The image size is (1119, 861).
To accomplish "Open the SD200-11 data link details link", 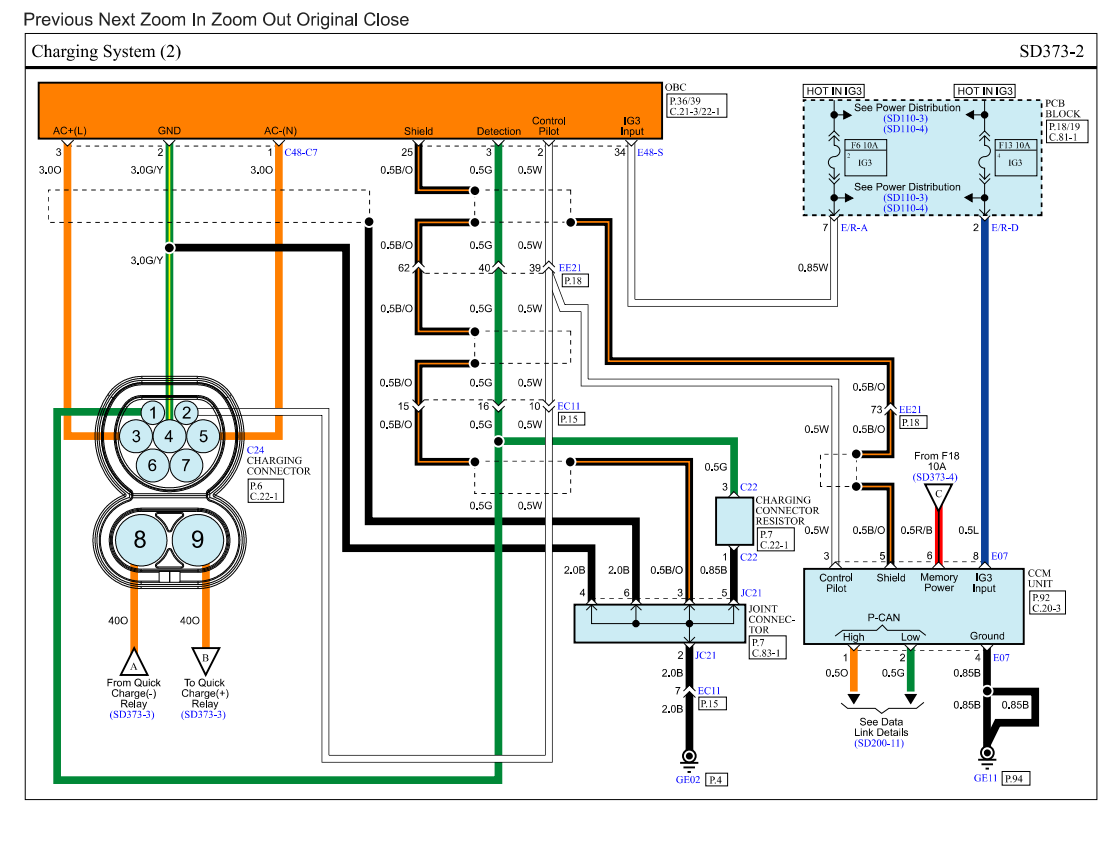I will [x=879, y=743].
